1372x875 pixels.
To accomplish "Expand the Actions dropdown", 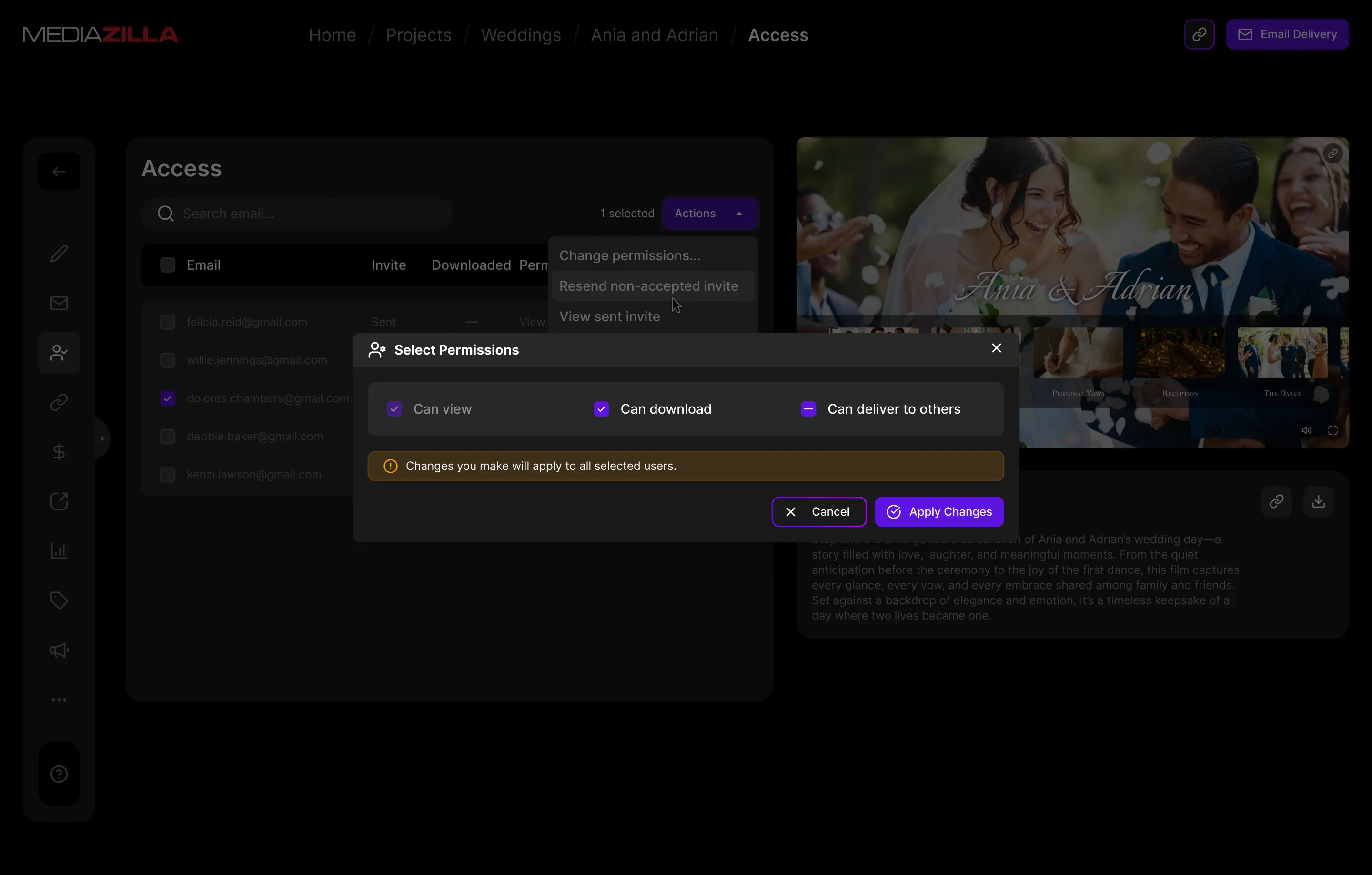I will coord(710,213).
